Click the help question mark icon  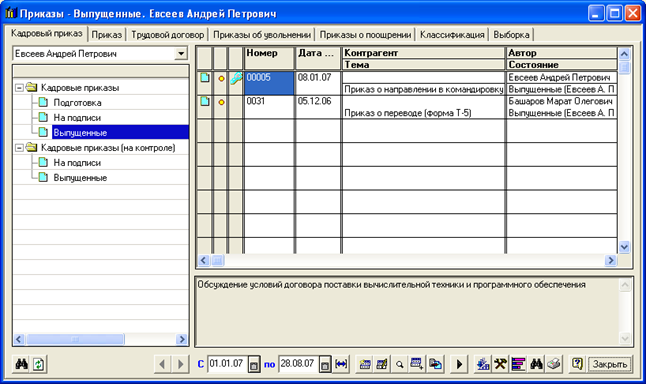click(577, 364)
